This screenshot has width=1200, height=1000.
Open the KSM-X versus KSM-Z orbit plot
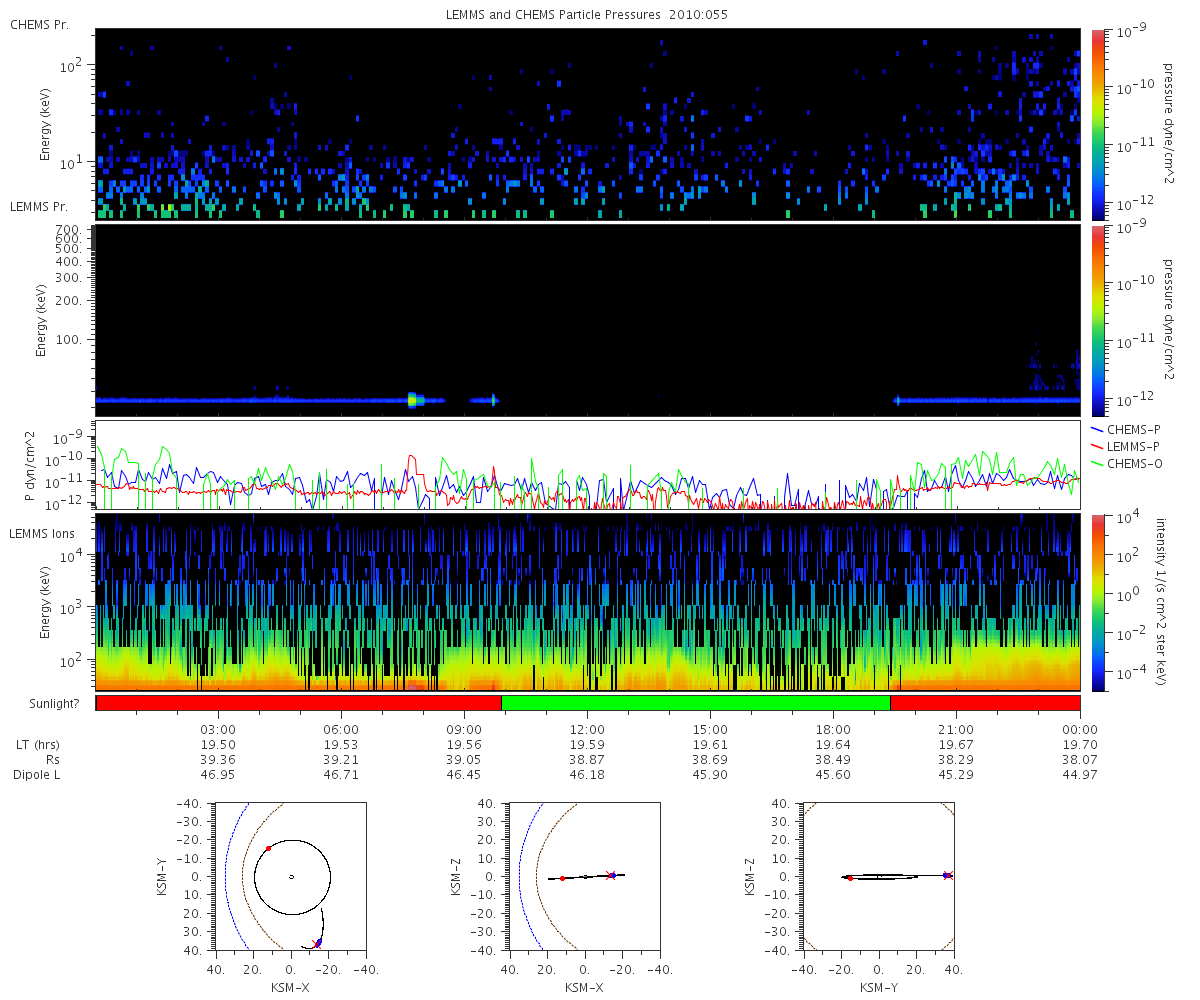pyautogui.click(x=585, y=876)
